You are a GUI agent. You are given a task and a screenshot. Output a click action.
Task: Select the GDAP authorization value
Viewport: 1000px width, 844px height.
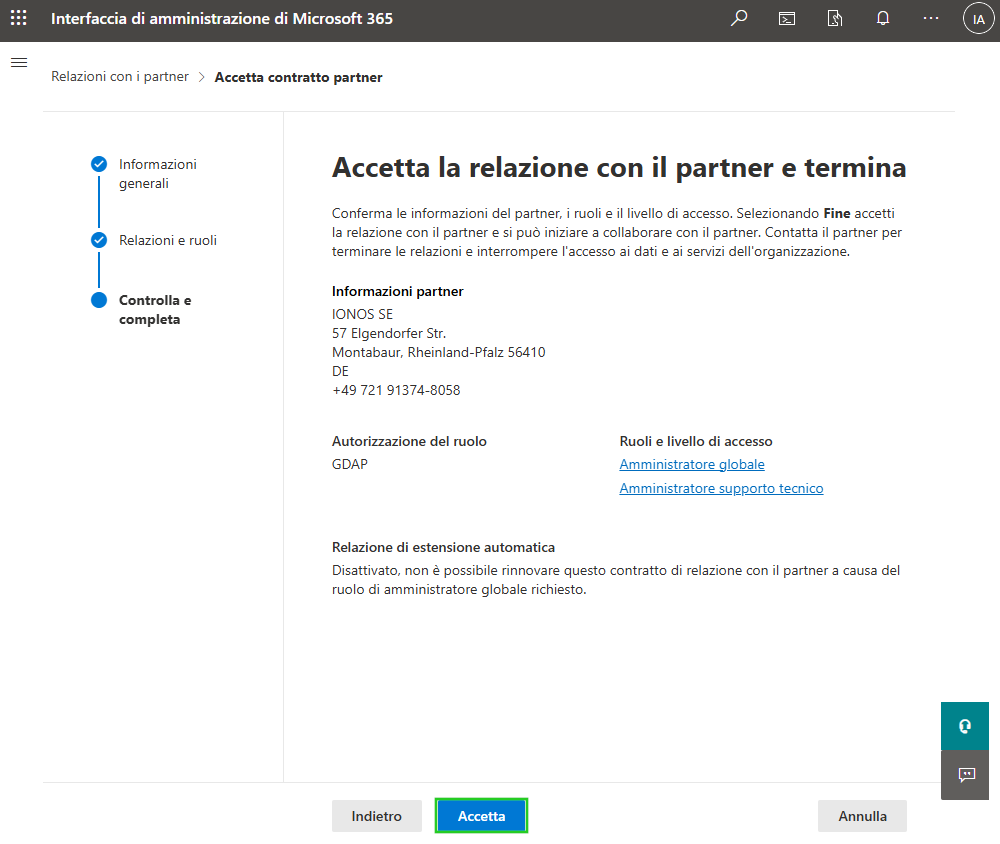pos(349,464)
